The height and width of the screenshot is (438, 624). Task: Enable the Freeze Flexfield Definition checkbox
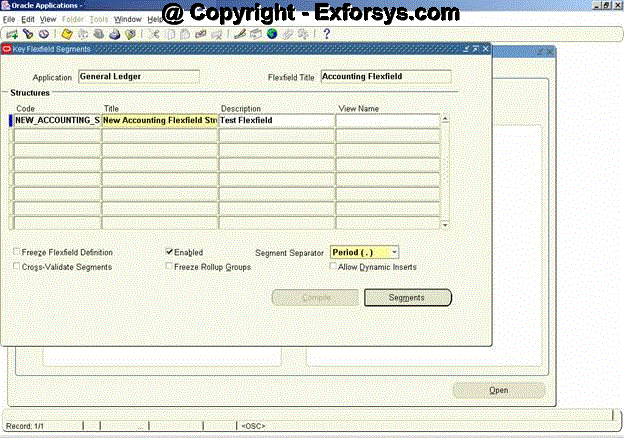click(16, 253)
